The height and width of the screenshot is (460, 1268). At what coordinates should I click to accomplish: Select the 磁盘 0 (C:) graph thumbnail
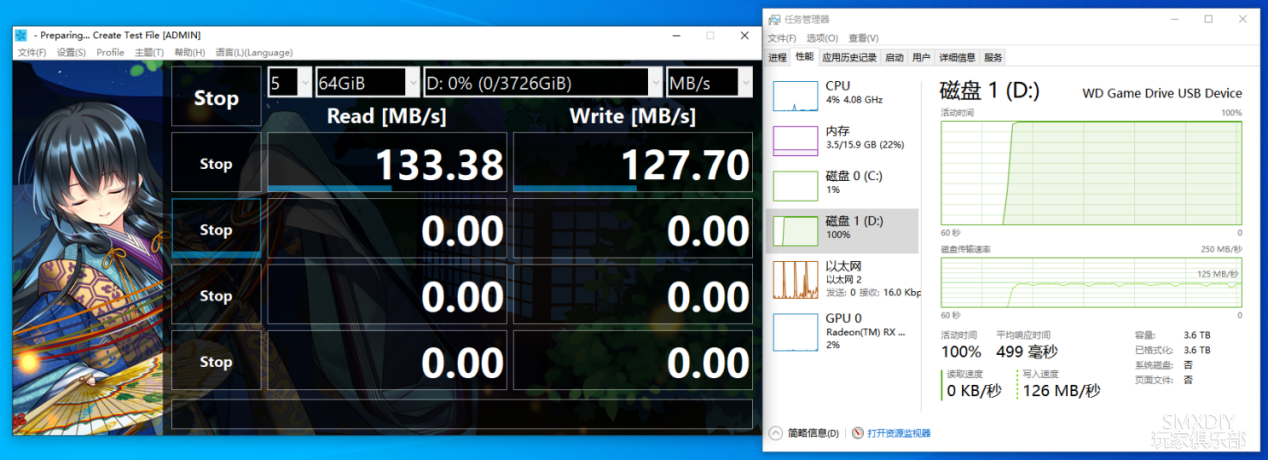coord(795,186)
